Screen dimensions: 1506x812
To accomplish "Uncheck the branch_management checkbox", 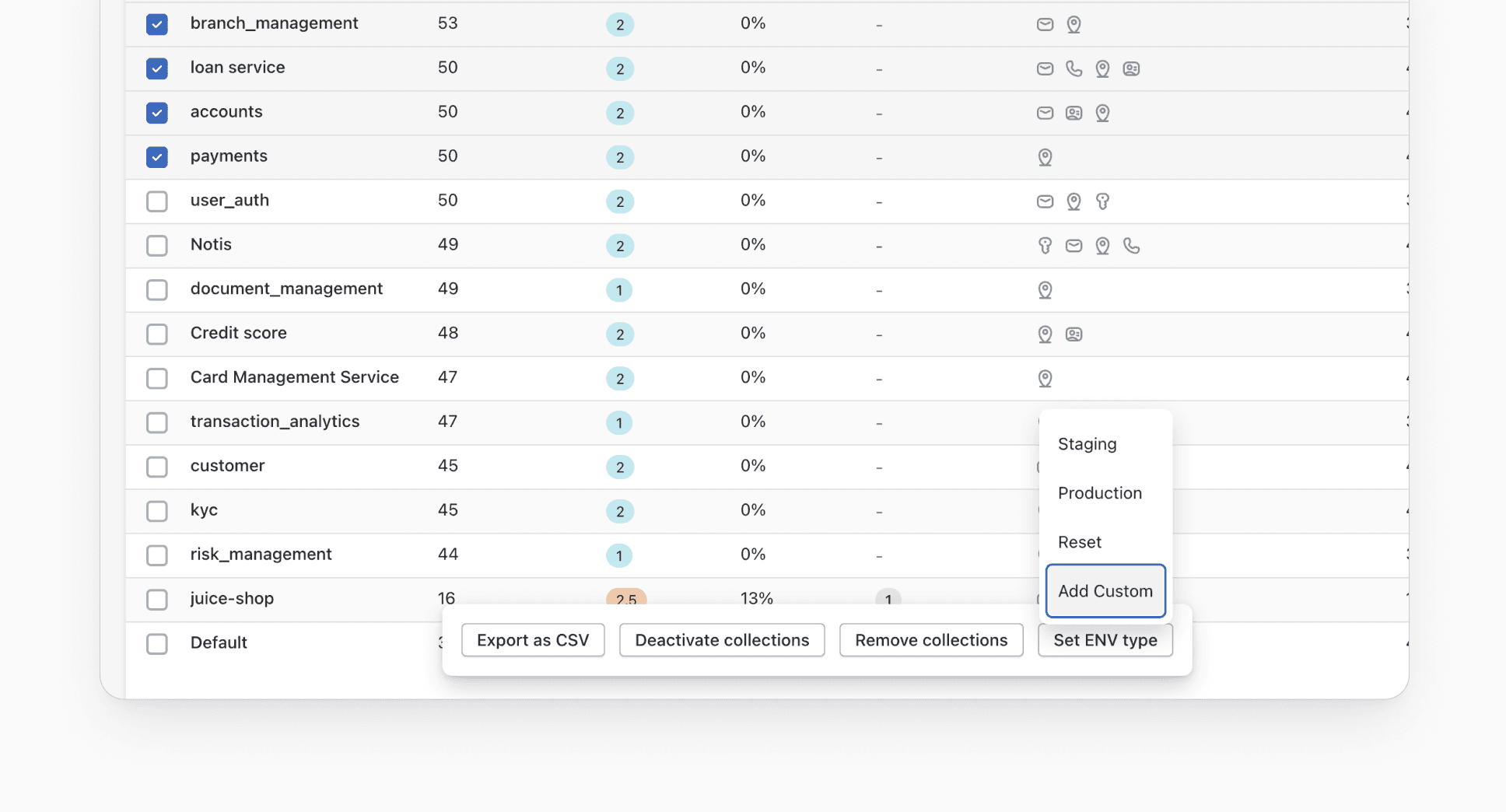I will pyautogui.click(x=157, y=24).
